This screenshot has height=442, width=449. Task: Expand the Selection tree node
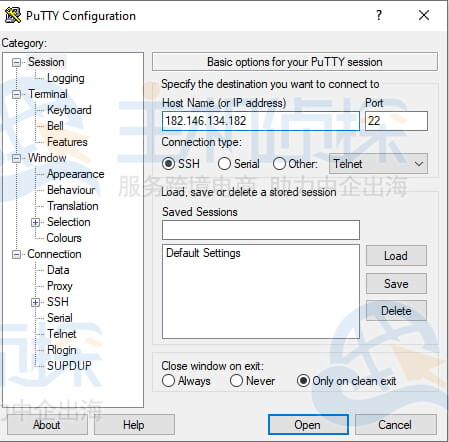tap(35, 222)
